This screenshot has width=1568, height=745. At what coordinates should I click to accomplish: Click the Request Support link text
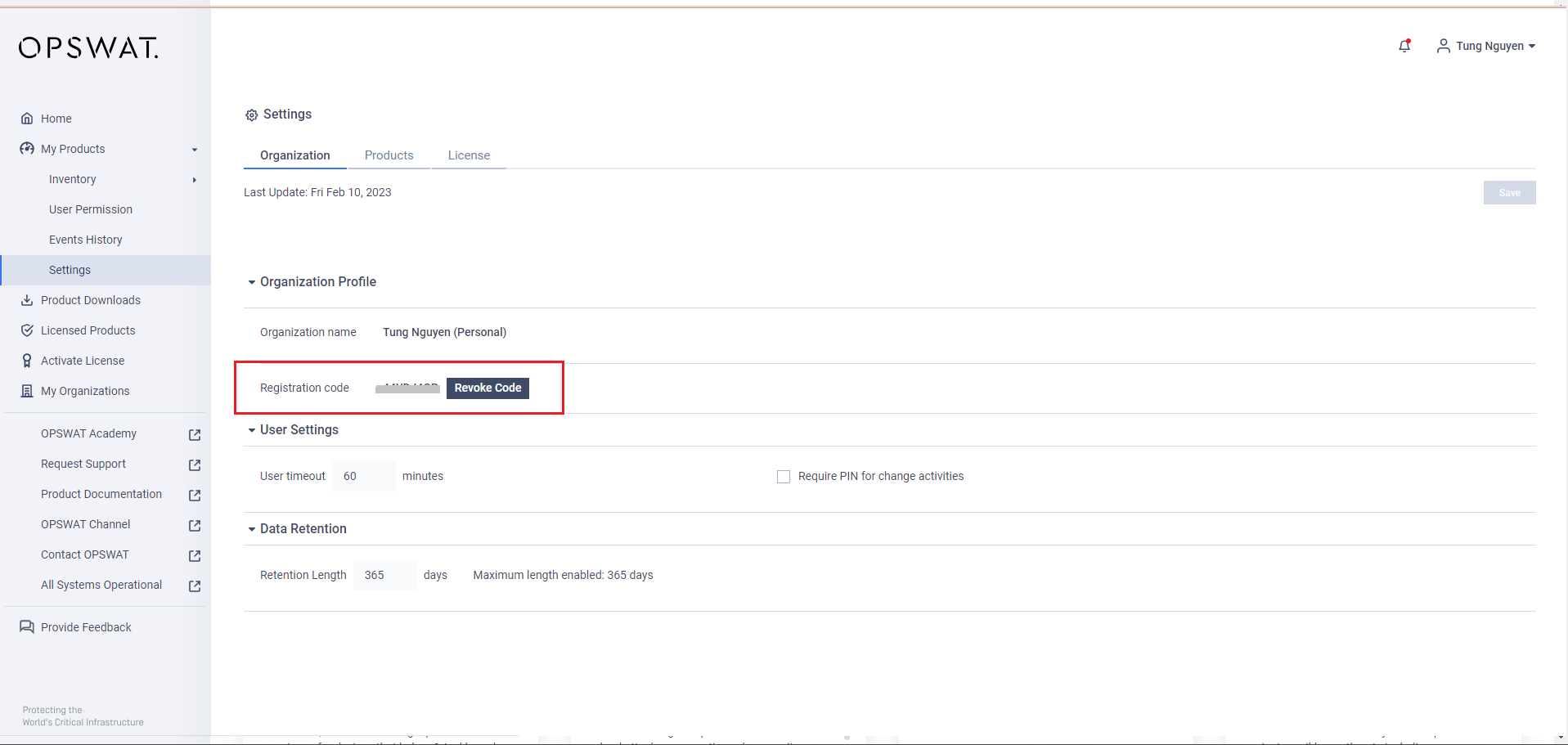pos(83,464)
